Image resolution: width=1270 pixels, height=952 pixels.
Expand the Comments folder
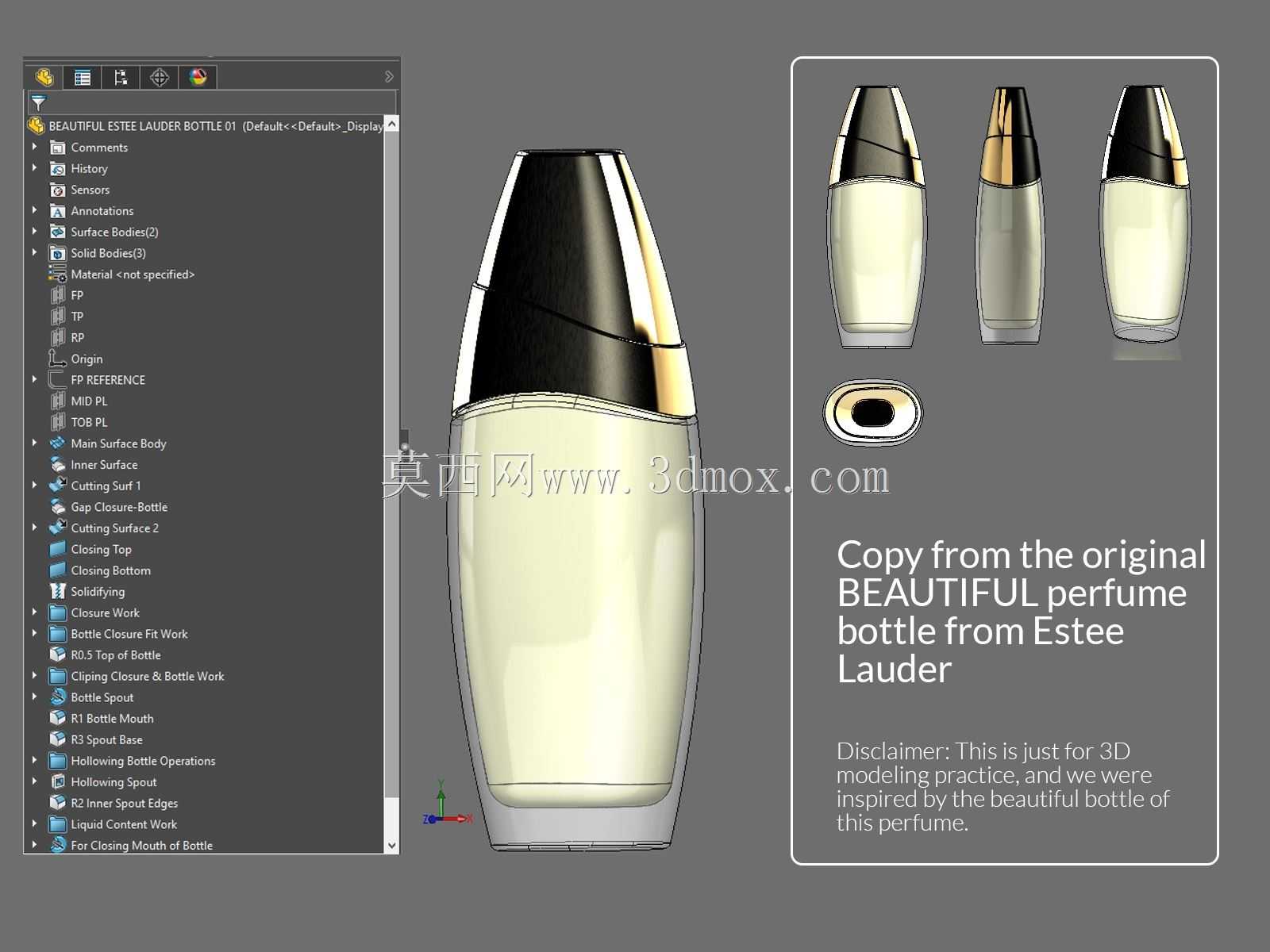(x=35, y=147)
